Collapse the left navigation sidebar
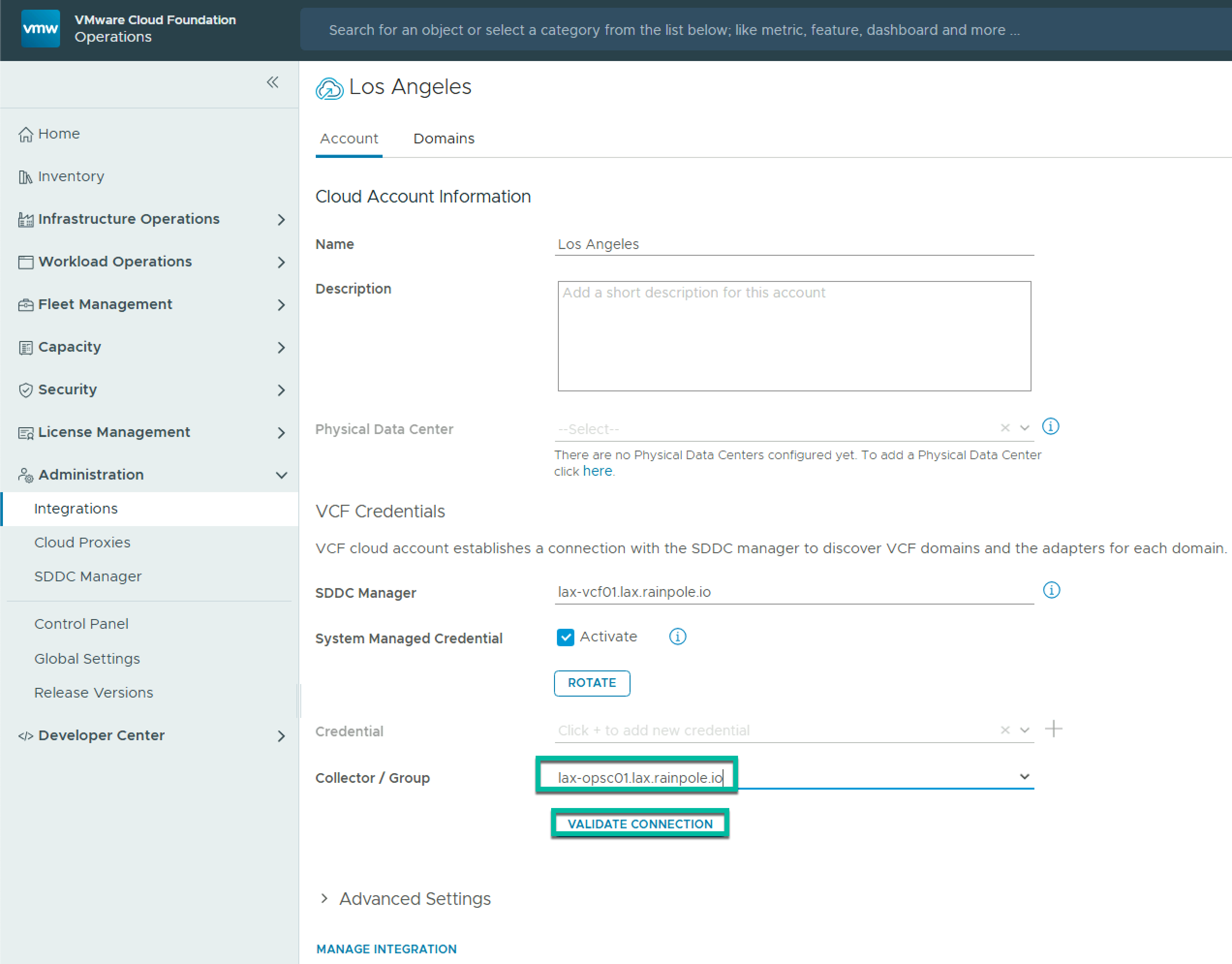Screen dimensions: 1232x964 (x=273, y=82)
